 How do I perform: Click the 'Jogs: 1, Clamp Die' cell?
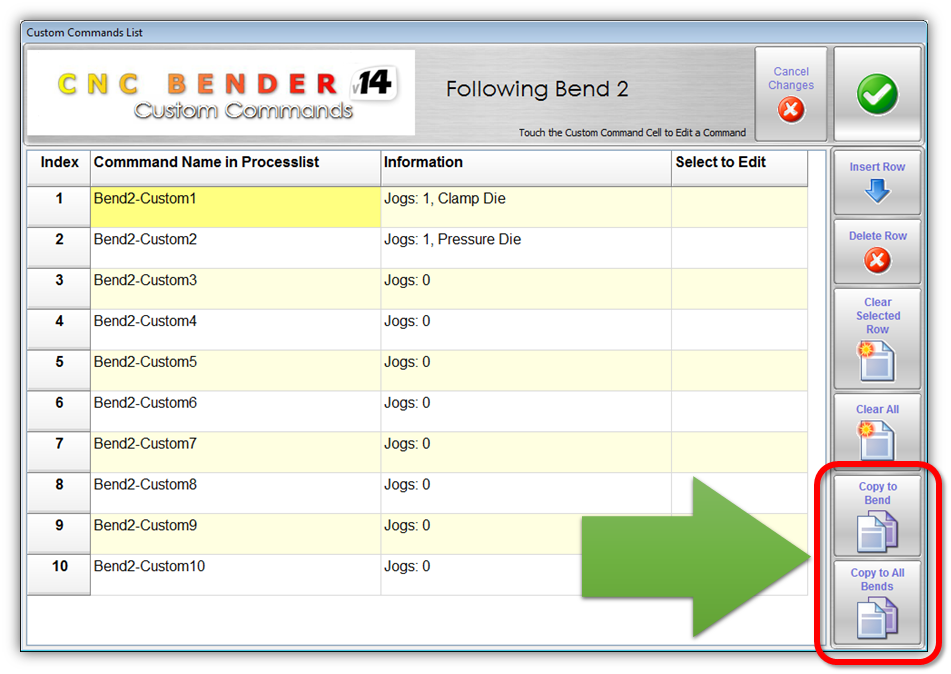tap(525, 207)
